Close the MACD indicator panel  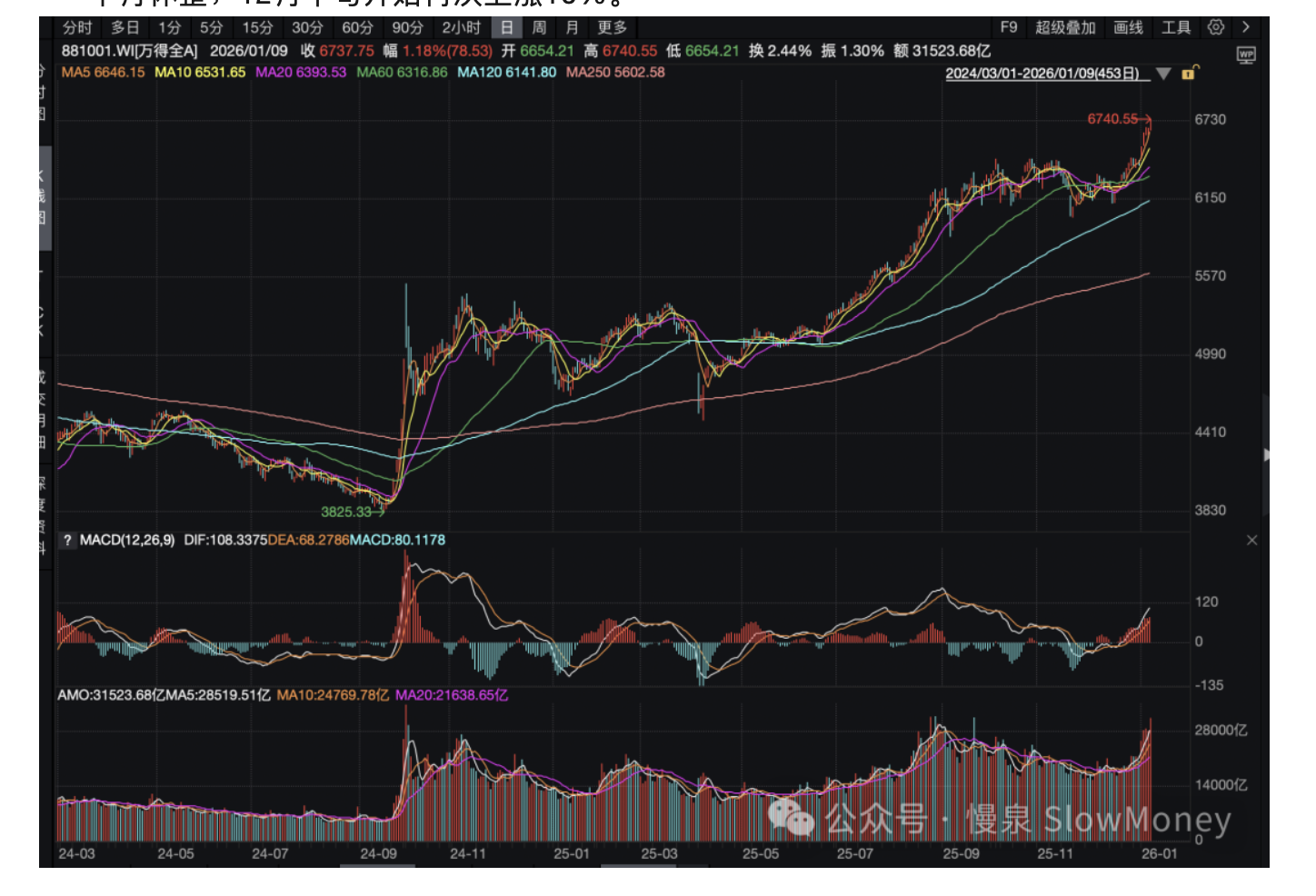(1251, 541)
